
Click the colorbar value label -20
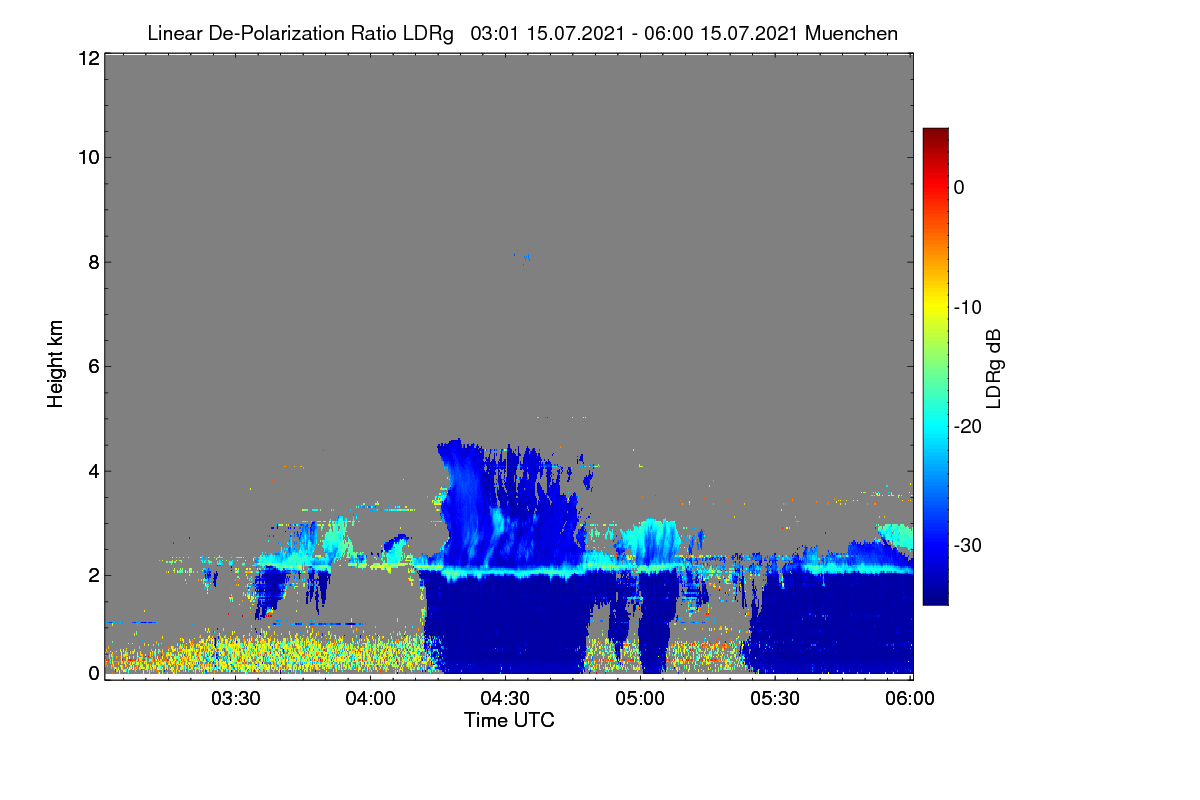(967, 427)
